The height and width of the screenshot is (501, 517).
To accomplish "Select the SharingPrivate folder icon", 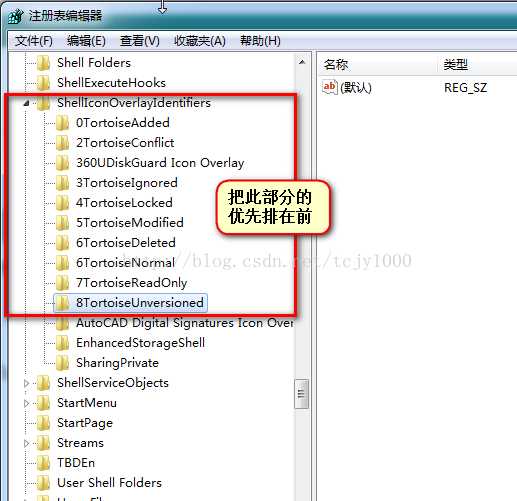I will point(62,363).
